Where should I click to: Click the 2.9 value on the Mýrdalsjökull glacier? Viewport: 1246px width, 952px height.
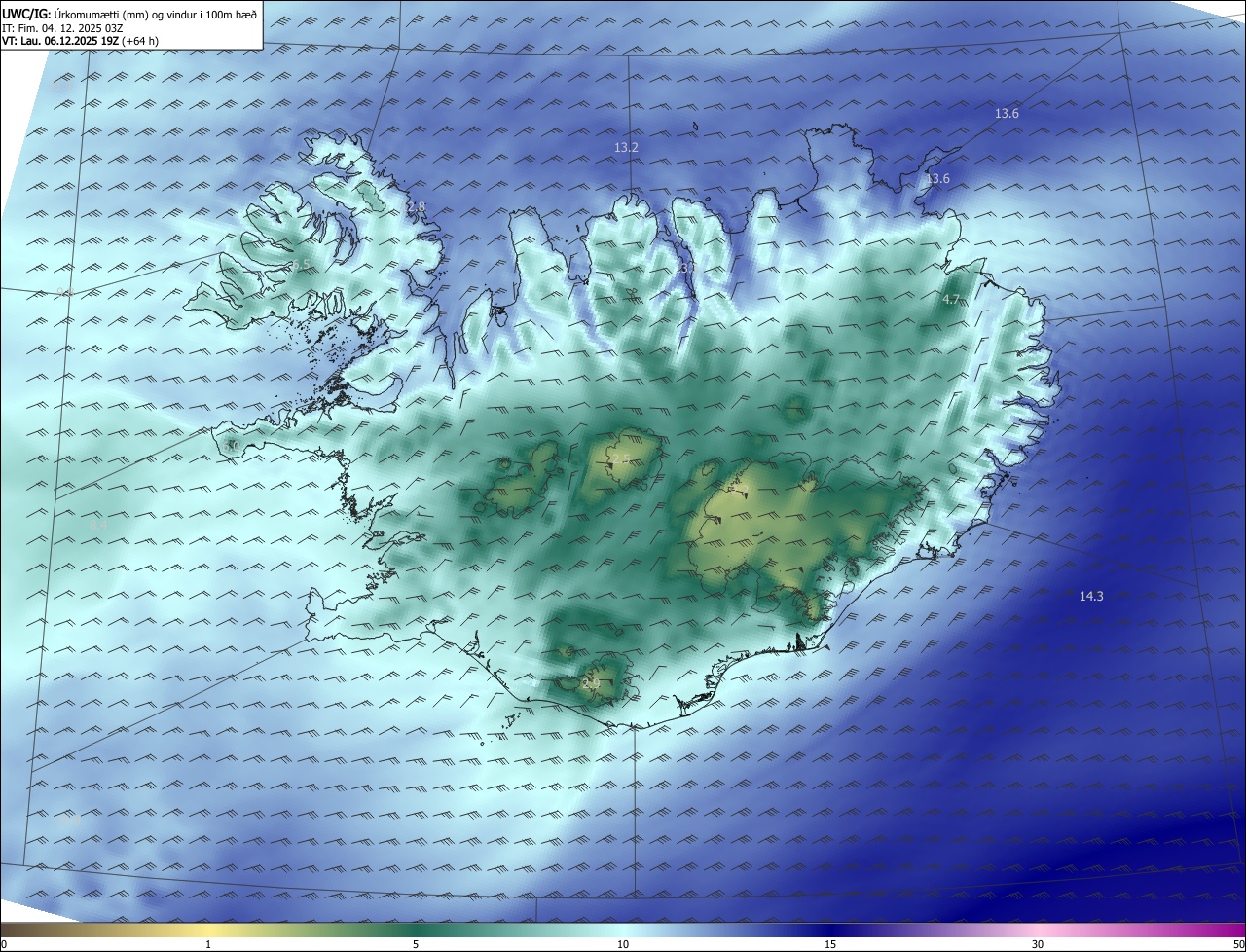591,684
